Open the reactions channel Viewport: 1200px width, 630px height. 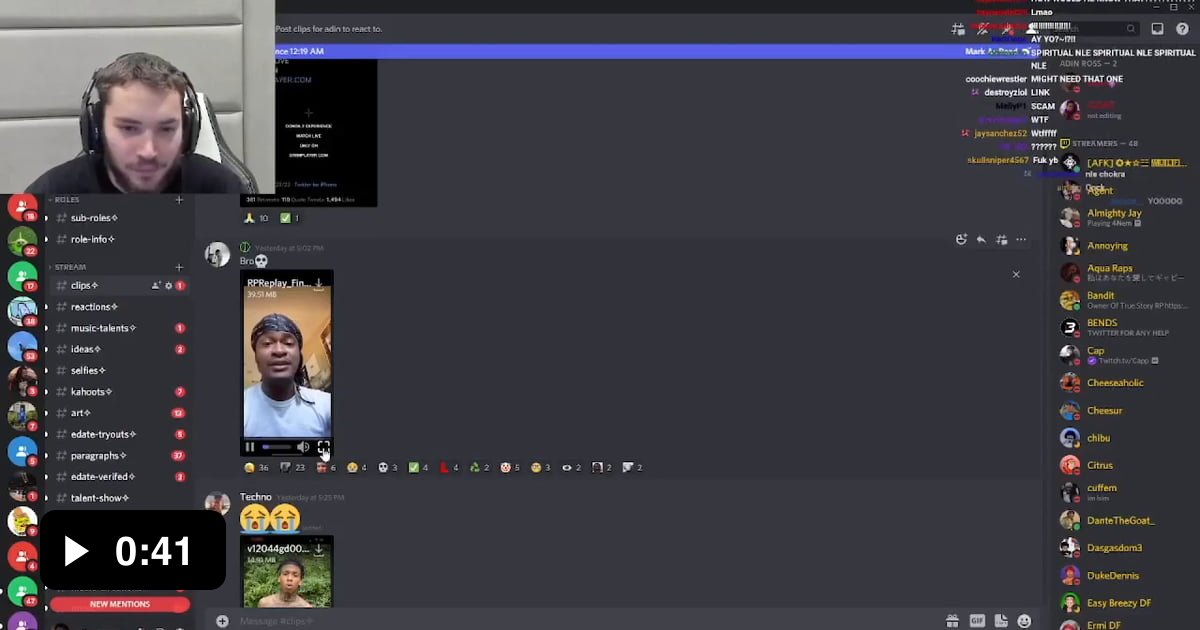[93, 307]
